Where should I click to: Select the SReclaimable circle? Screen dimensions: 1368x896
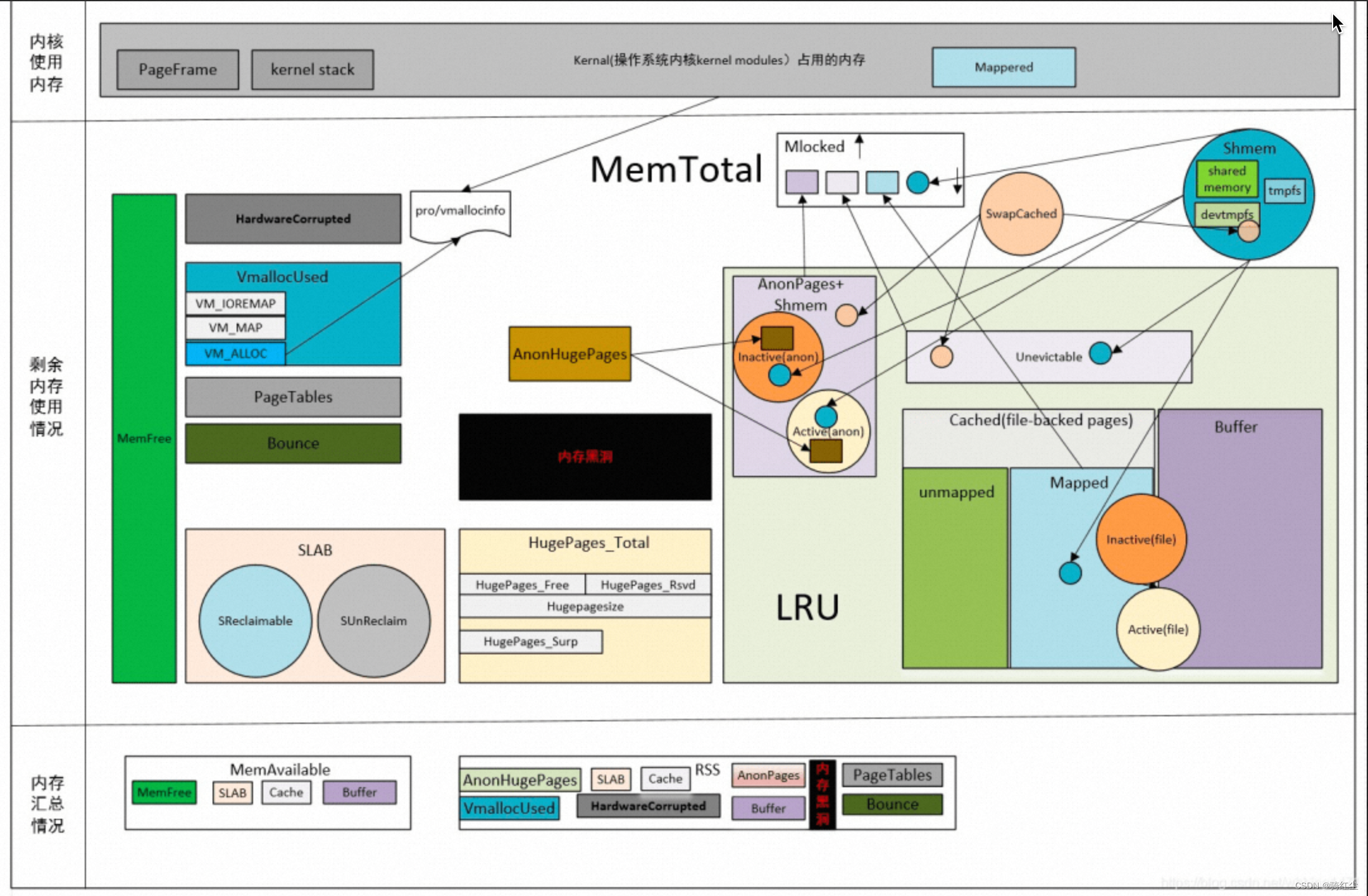[x=256, y=621]
